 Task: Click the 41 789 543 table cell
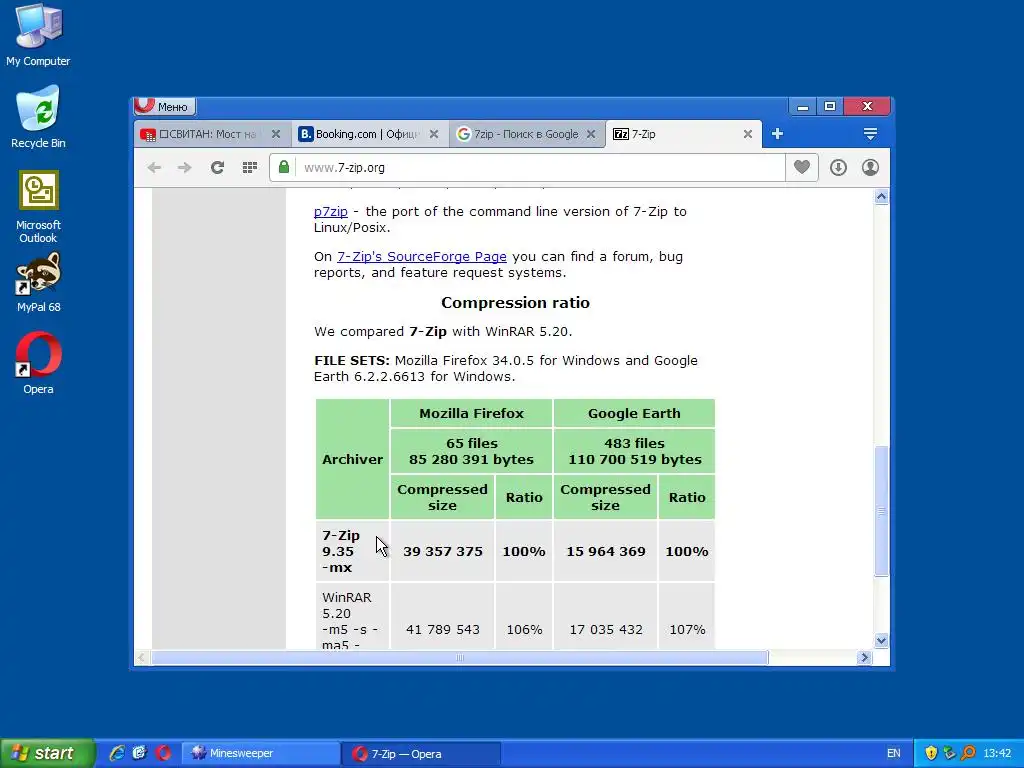tap(443, 630)
